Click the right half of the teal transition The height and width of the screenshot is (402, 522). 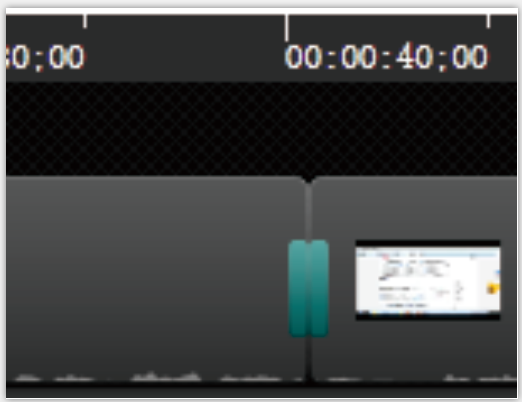click(x=320, y=289)
